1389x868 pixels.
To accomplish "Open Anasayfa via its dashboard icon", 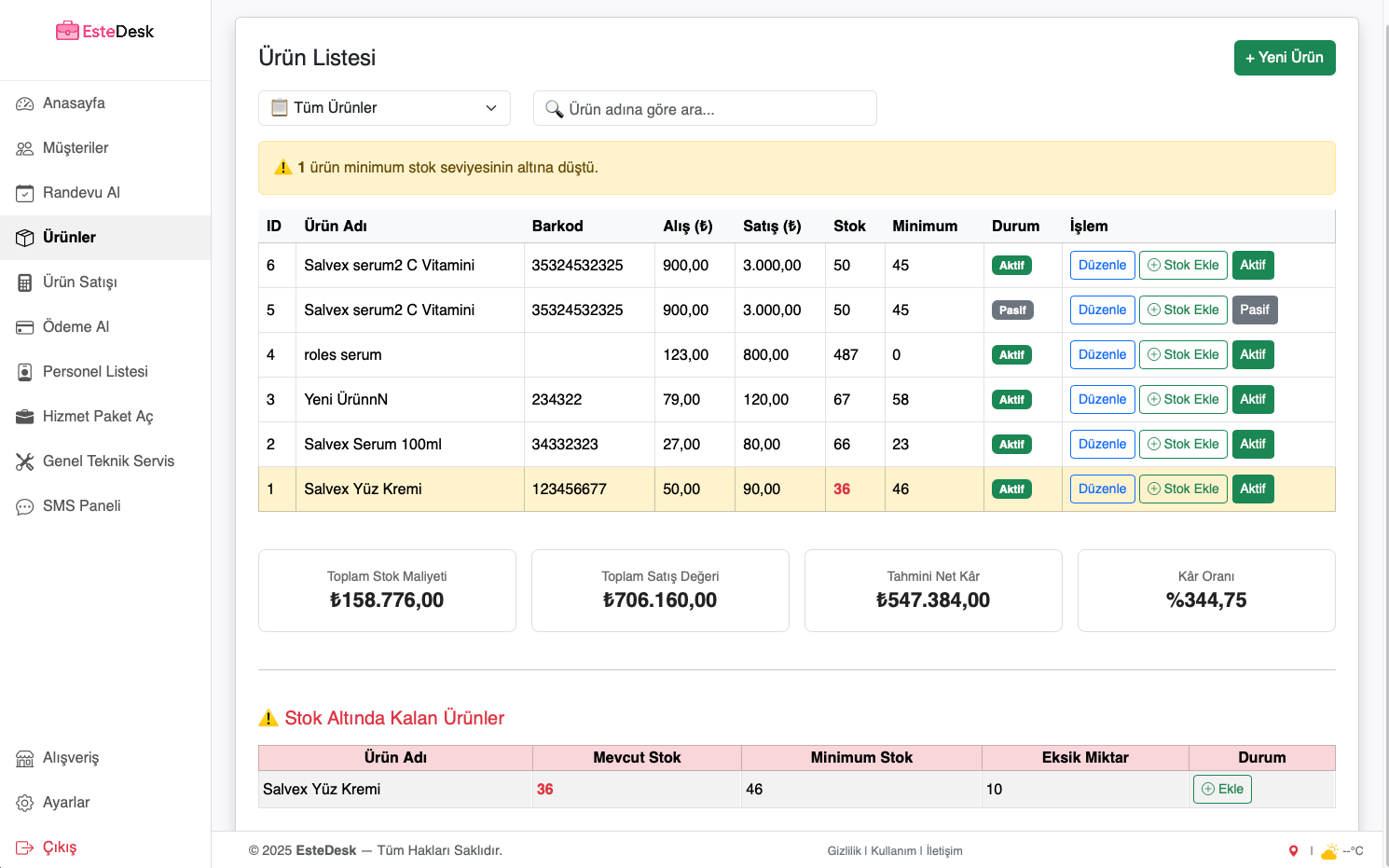I will pyautogui.click(x=25, y=103).
